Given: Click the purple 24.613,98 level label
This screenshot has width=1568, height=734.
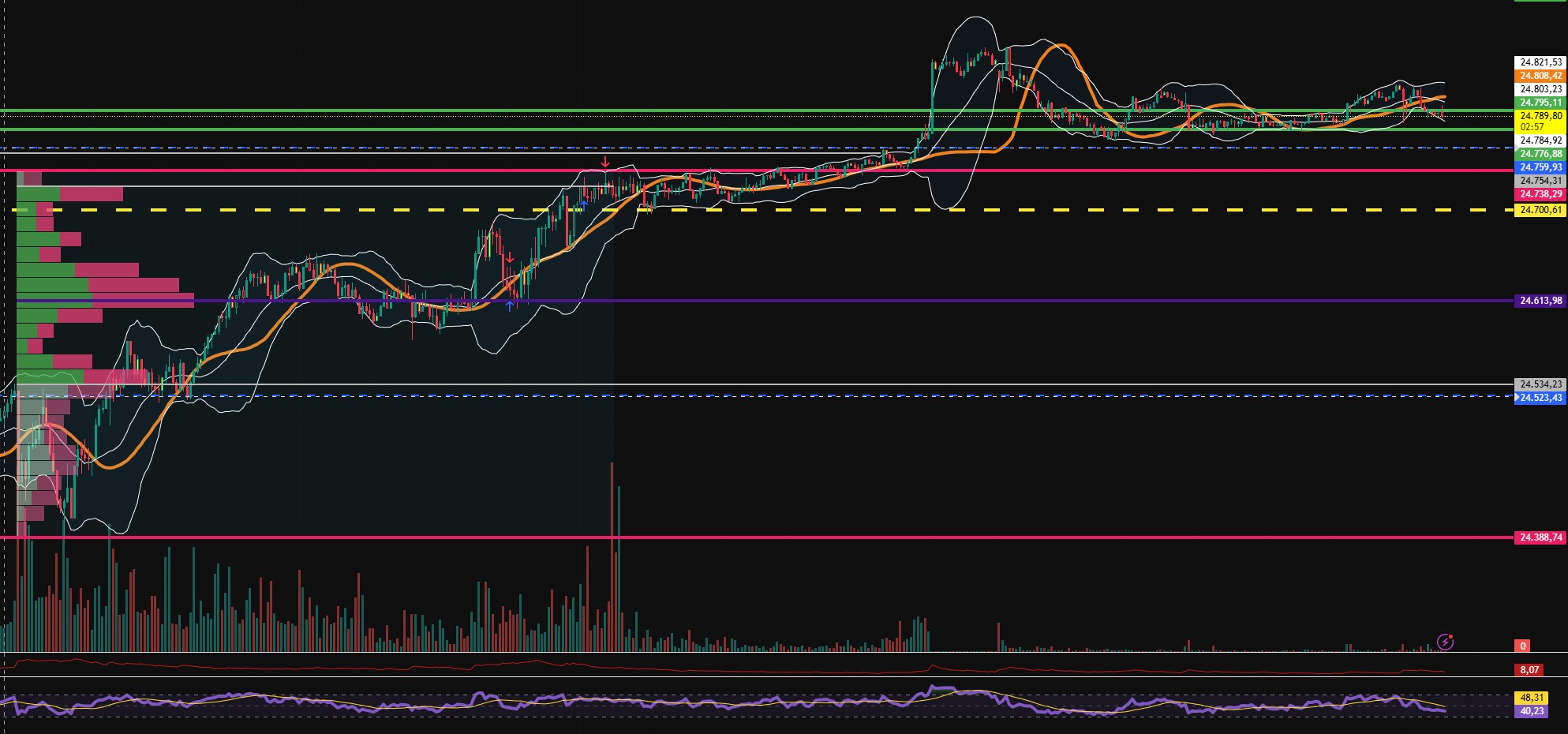Looking at the screenshot, I should click(x=1539, y=300).
